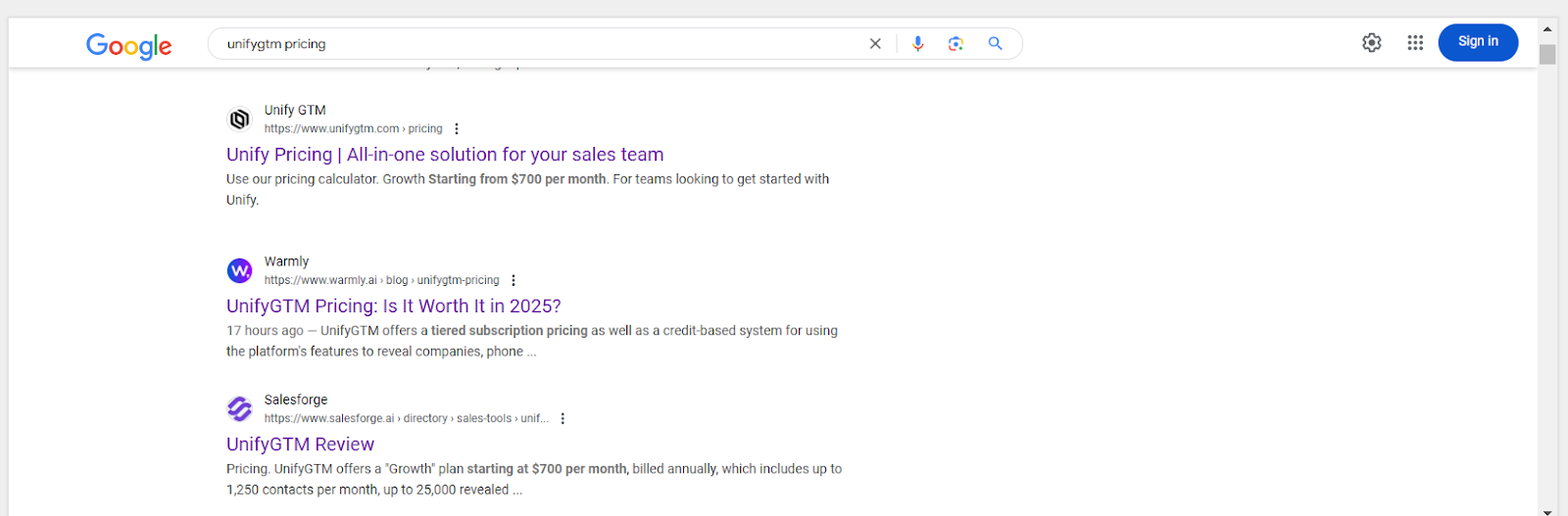Click the Salesforge site favicon
1568x516 pixels.
[240, 408]
